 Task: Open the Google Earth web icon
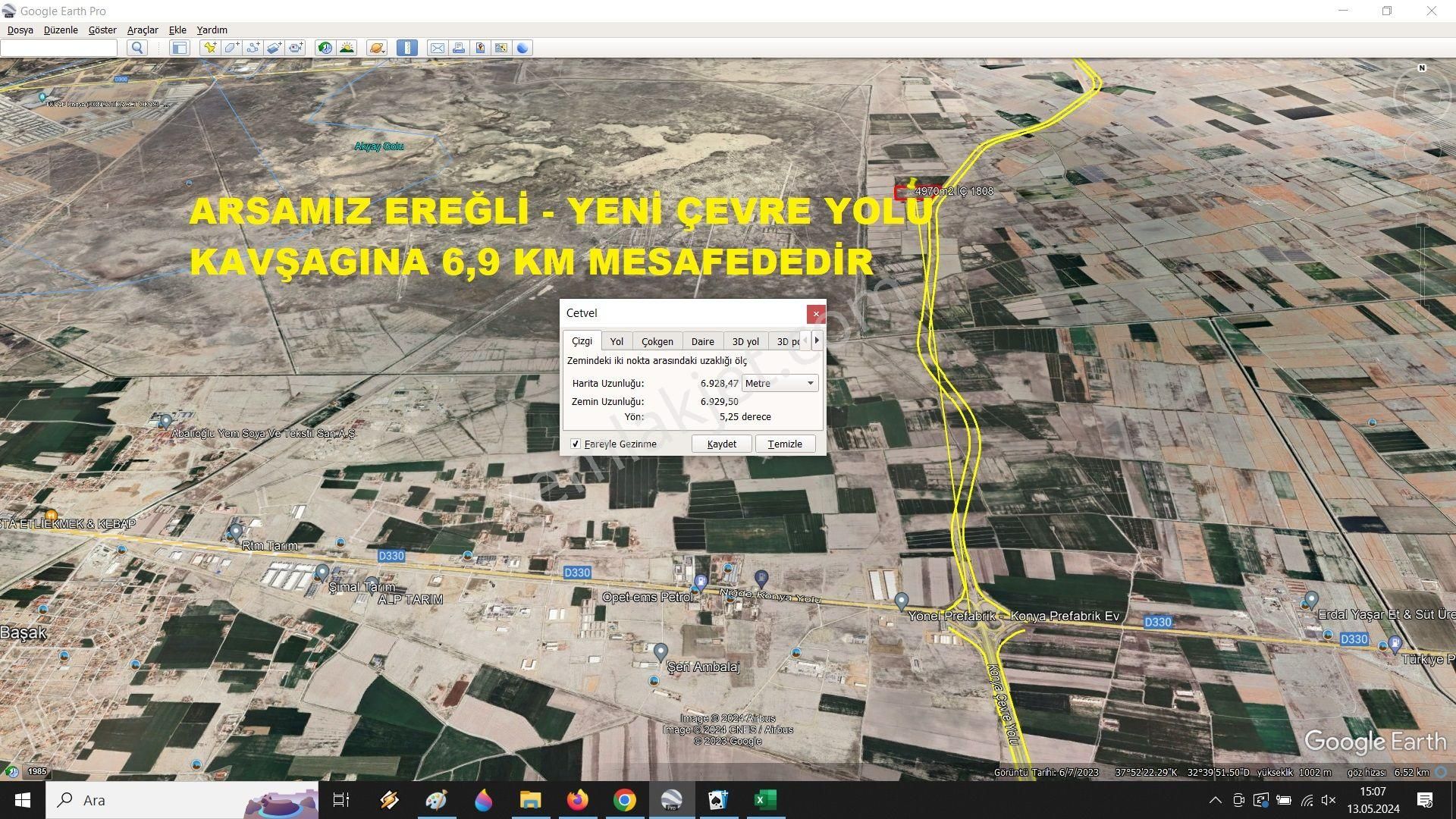coord(522,48)
